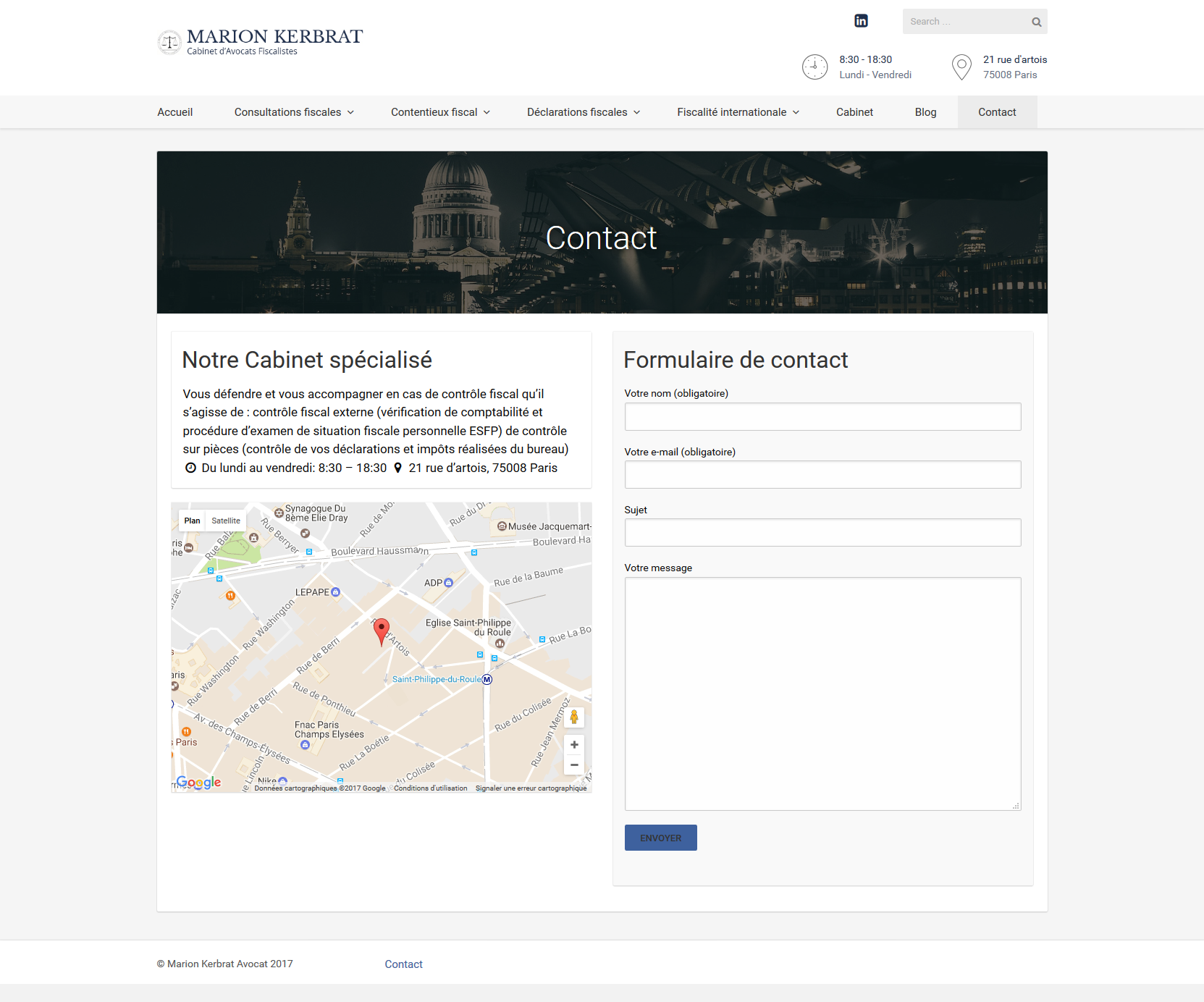The height and width of the screenshot is (1002, 1204).
Task: Click the Formulaire de contact heading
Action: tap(736, 360)
